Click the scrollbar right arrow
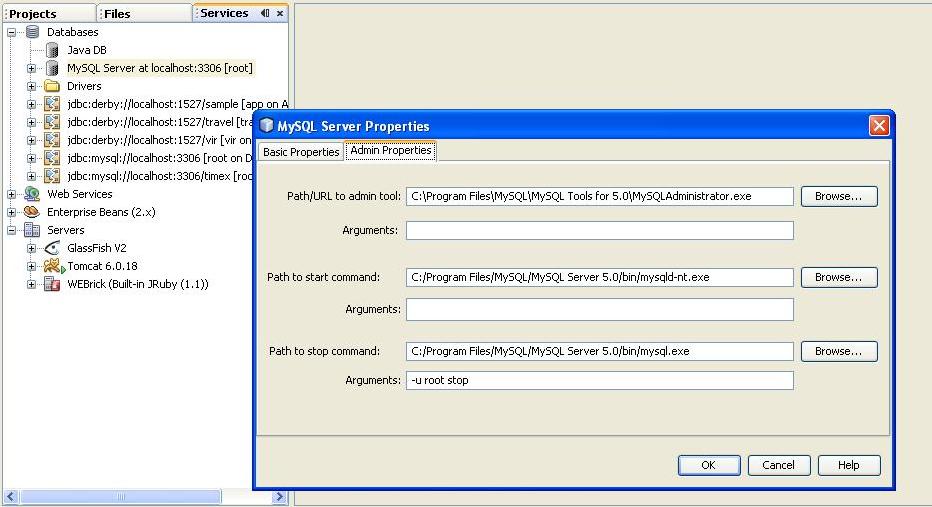 point(279,496)
